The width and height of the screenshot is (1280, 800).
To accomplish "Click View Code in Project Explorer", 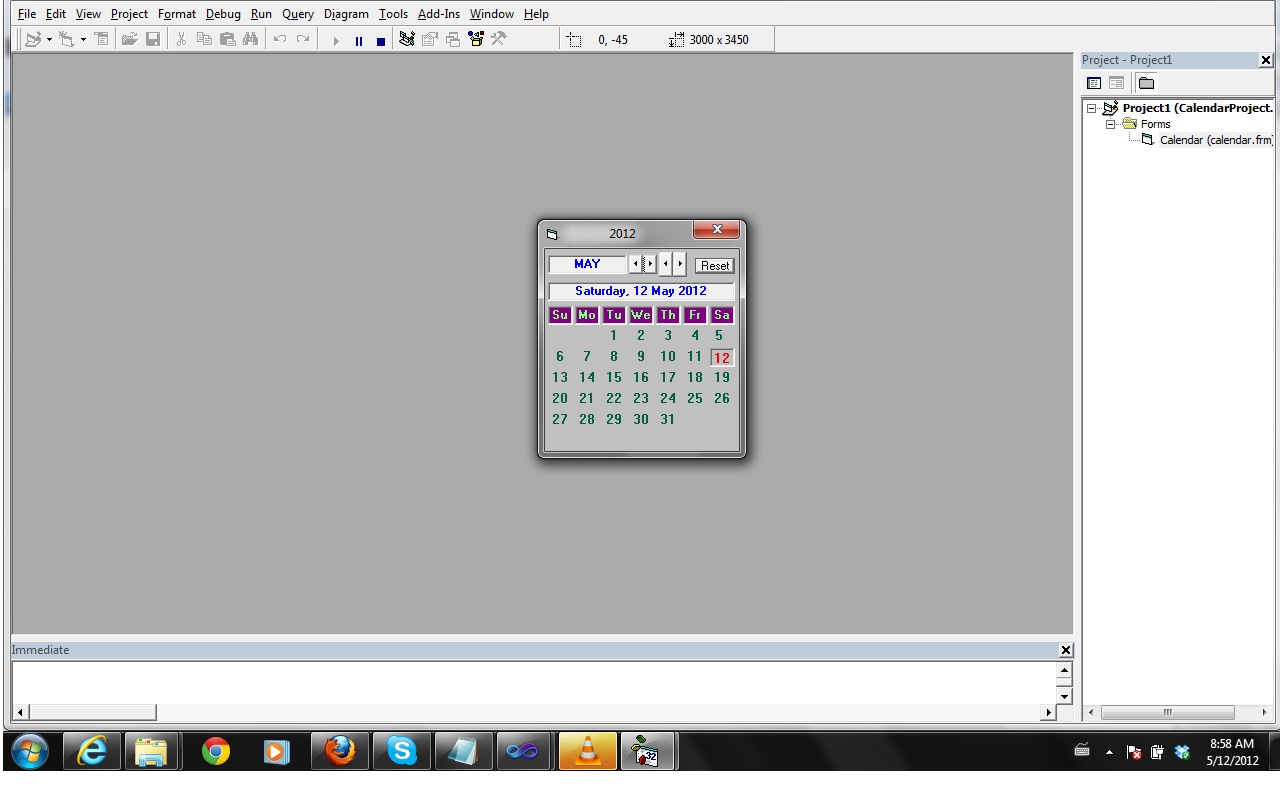I will click(1095, 83).
